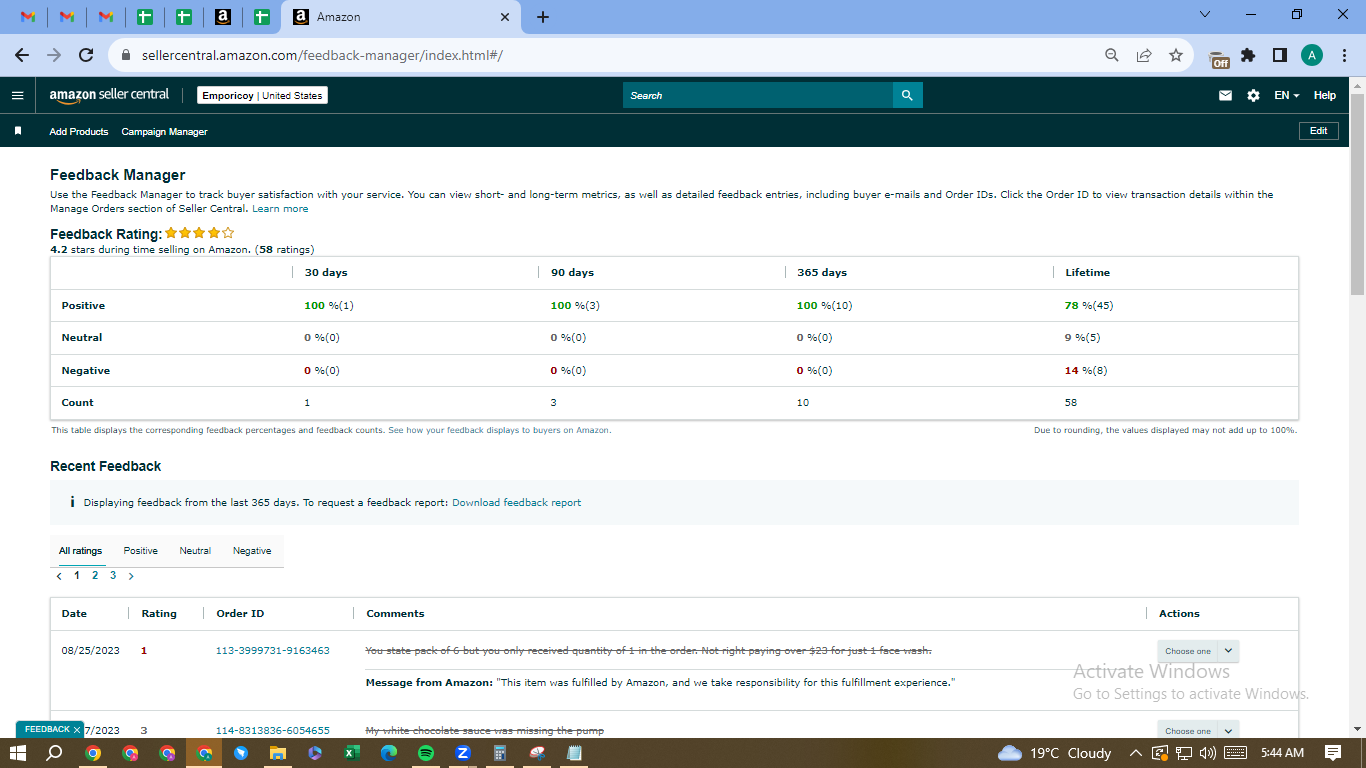1366x768 pixels.
Task: Open Chrome profile avatar A
Action: (1312, 55)
